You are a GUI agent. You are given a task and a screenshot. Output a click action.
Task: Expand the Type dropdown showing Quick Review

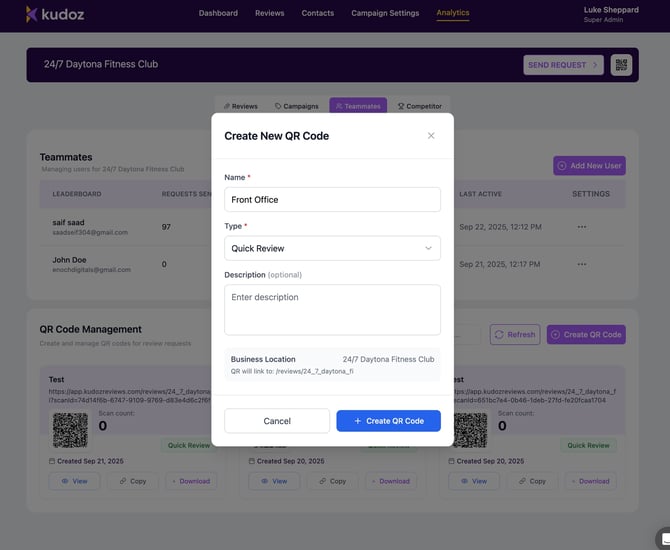(332, 248)
